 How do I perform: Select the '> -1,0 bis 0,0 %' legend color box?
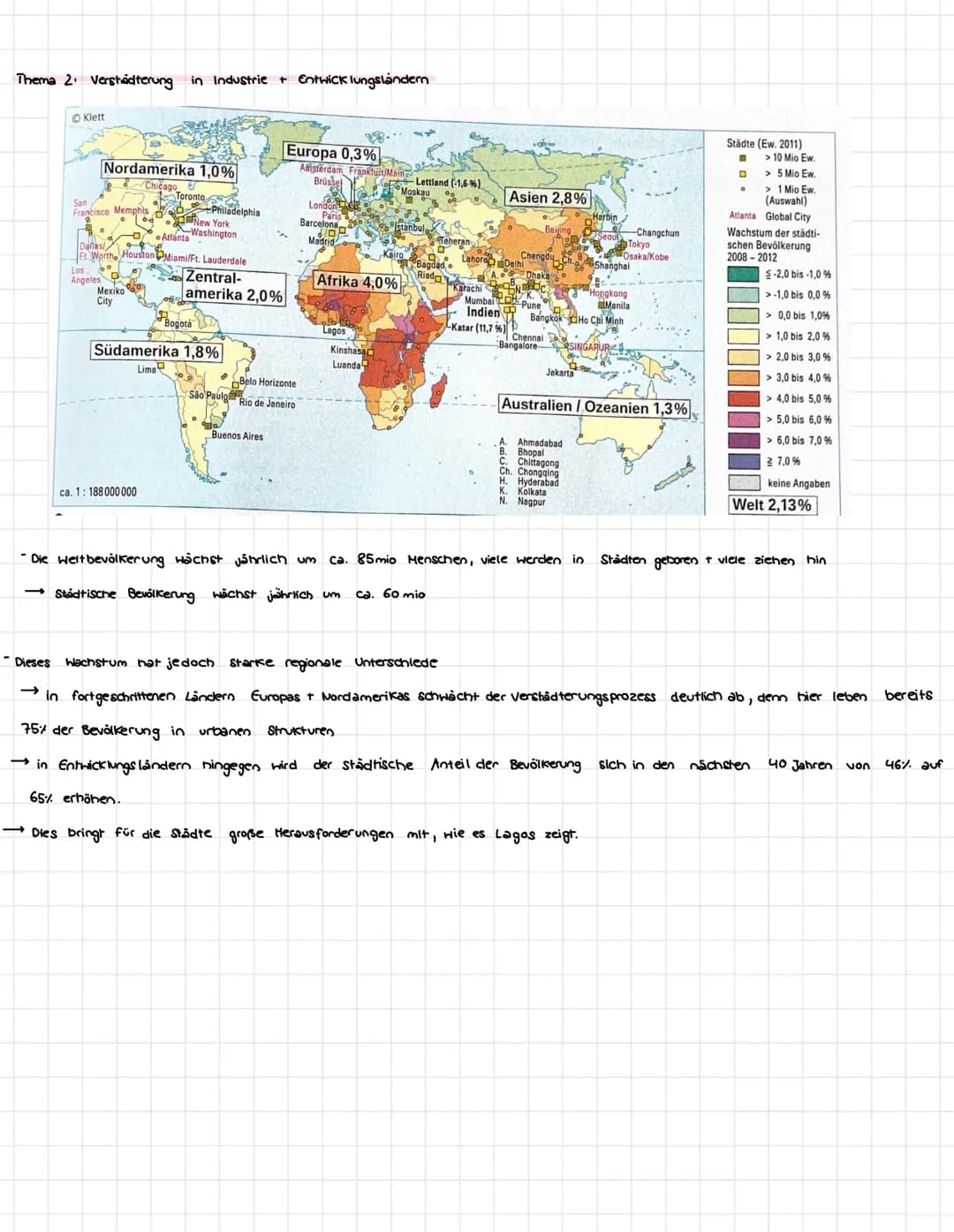(x=743, y=295)
